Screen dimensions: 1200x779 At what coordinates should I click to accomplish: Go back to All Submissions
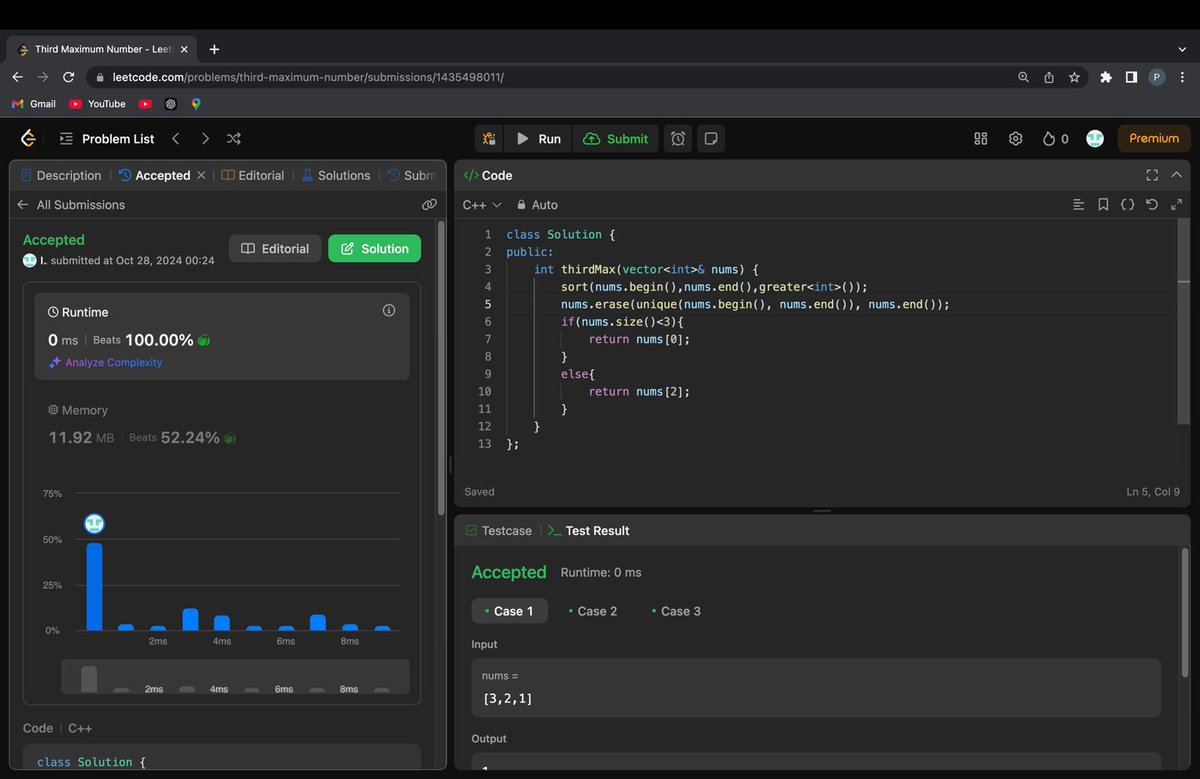[71, 204]
